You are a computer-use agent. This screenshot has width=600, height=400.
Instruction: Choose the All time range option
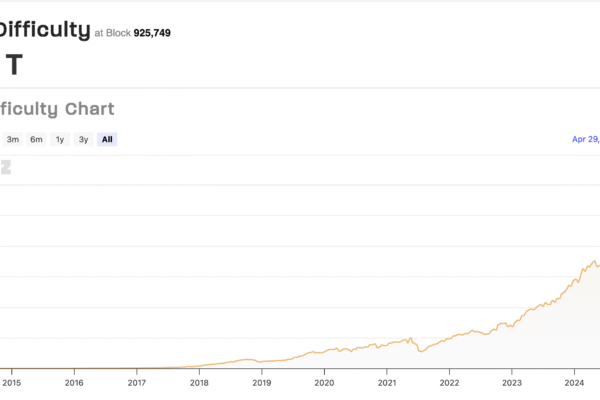(107, 140)
